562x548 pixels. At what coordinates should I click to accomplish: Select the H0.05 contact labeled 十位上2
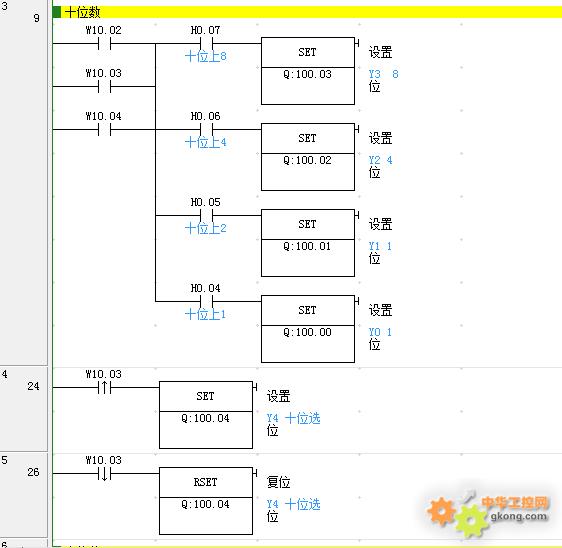[206, 216]
